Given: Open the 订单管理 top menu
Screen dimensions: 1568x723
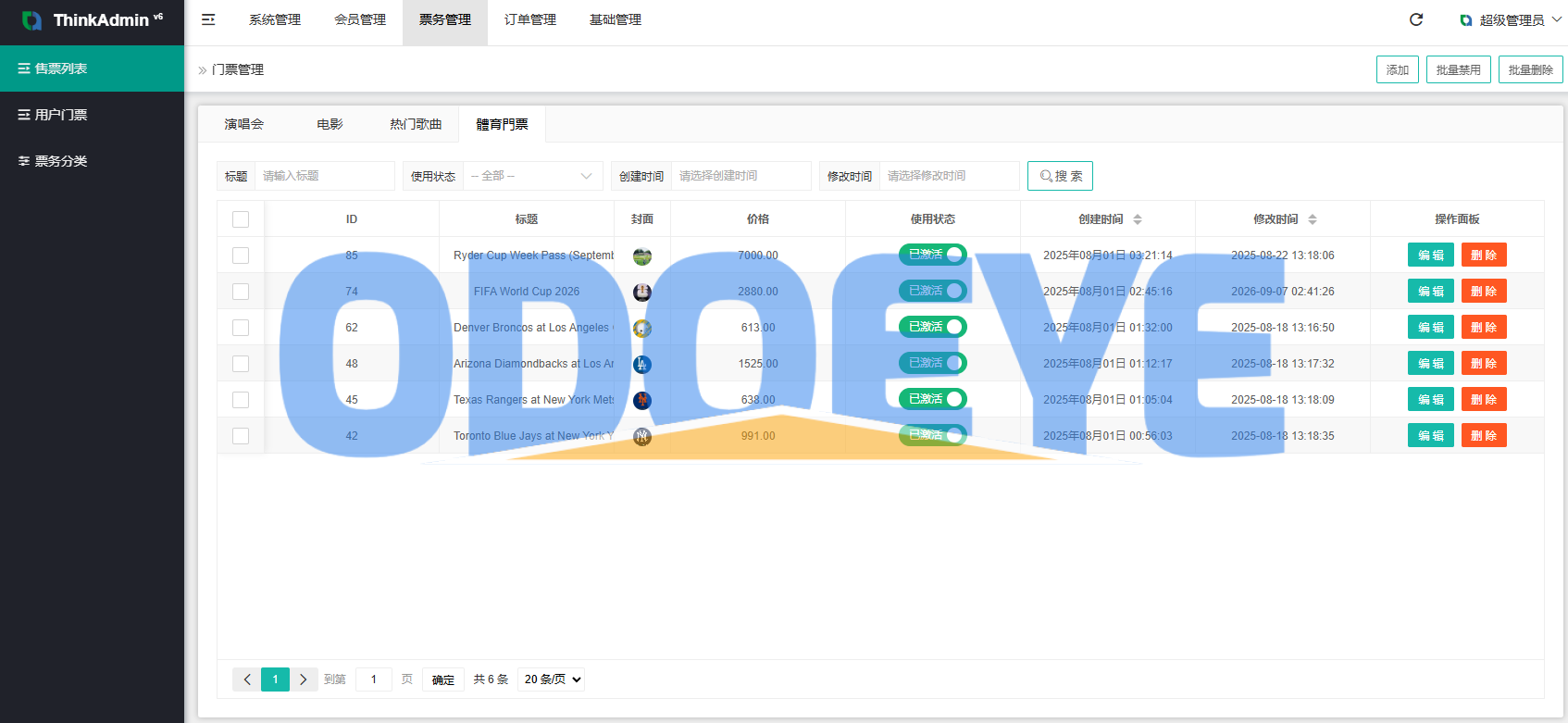Looking at the screenshot, I should tap(530, 19).
